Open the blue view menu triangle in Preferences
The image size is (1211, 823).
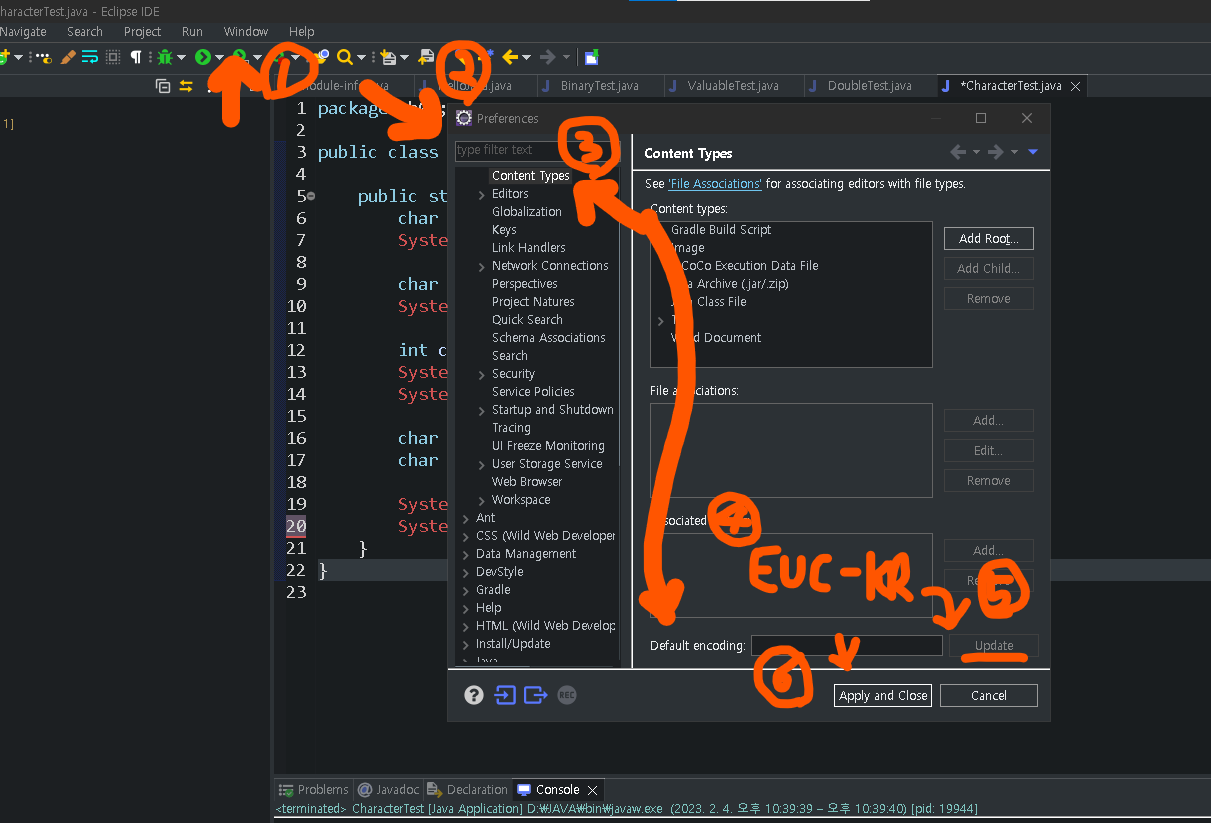pyautogui.click(x=1033, y=152)
